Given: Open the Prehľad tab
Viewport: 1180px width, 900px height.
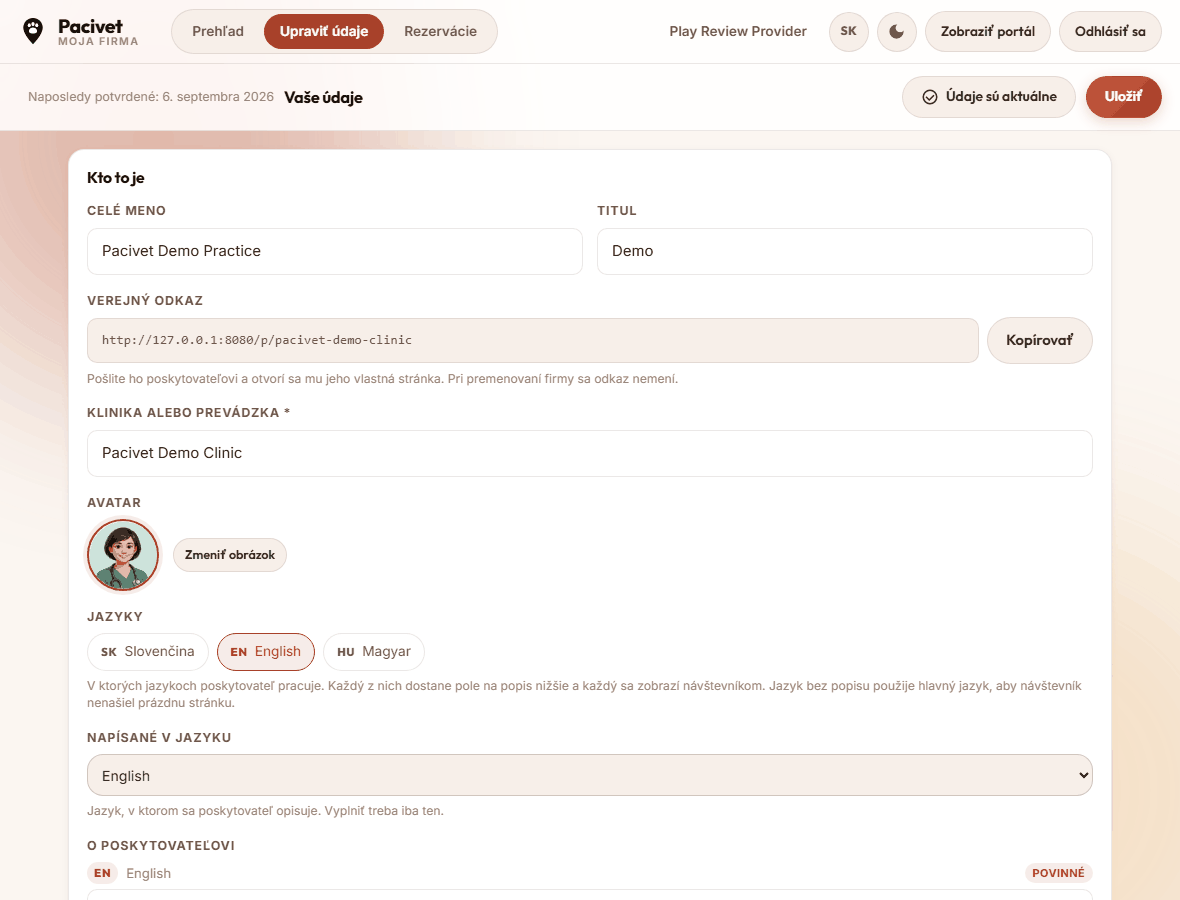Looking at the screenshot, I should pos(217,32).
